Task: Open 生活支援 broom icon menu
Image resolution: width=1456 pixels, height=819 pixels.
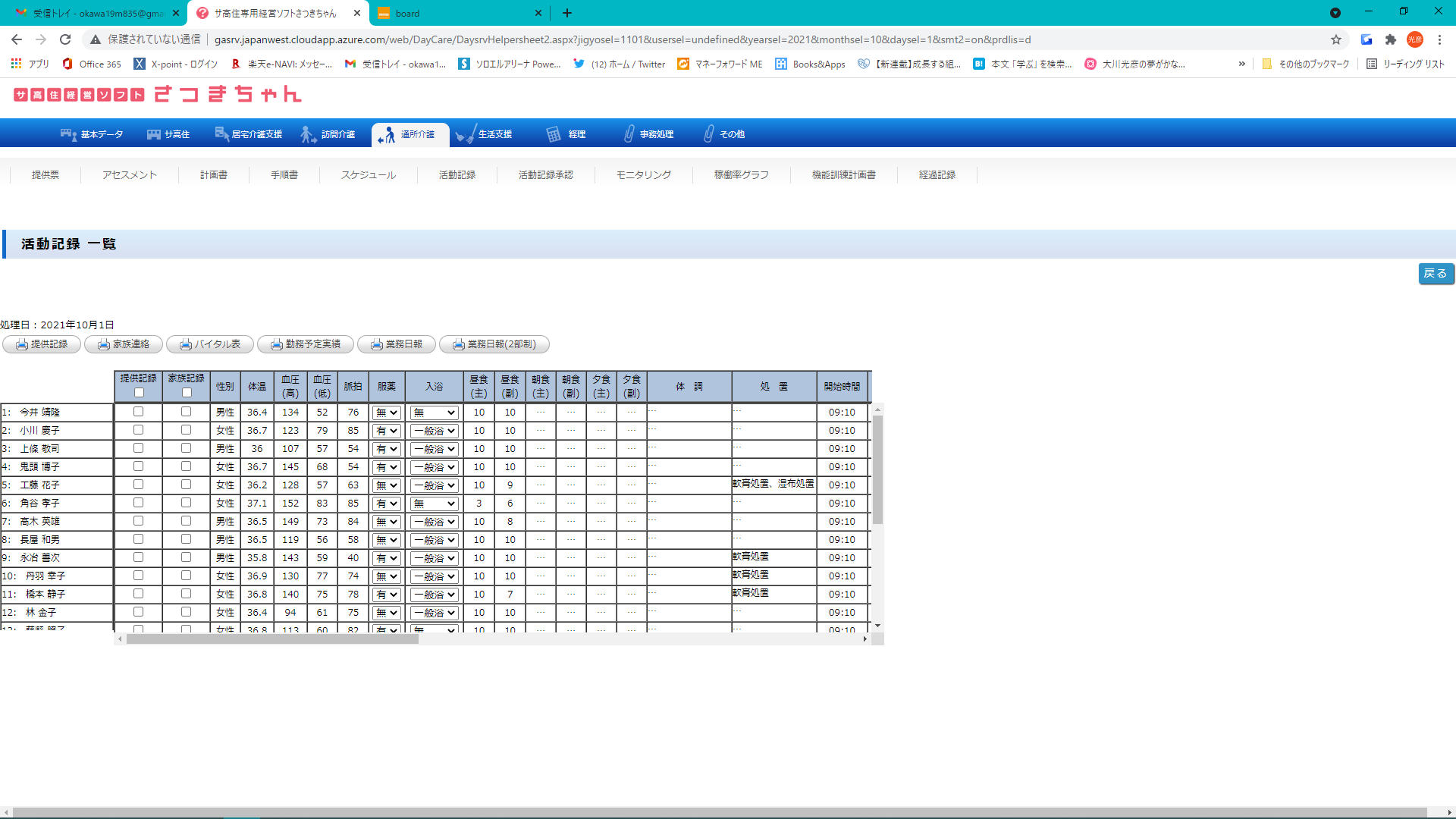Action: [x=466, y=134]
